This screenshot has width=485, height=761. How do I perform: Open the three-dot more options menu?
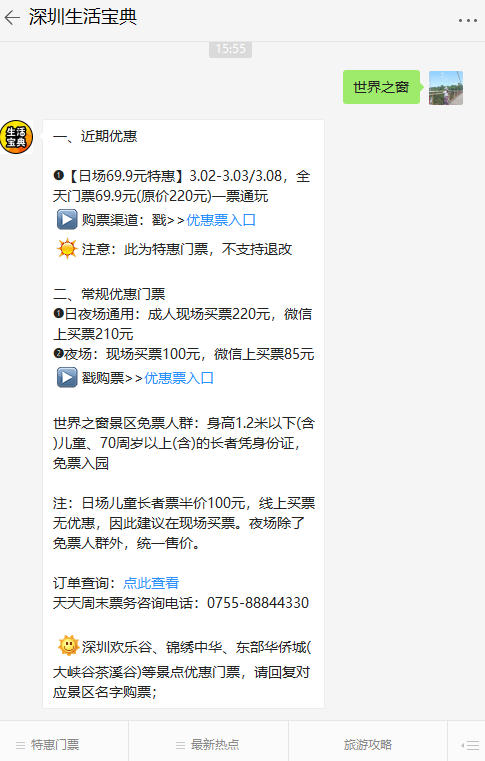[x=468, y=20]
